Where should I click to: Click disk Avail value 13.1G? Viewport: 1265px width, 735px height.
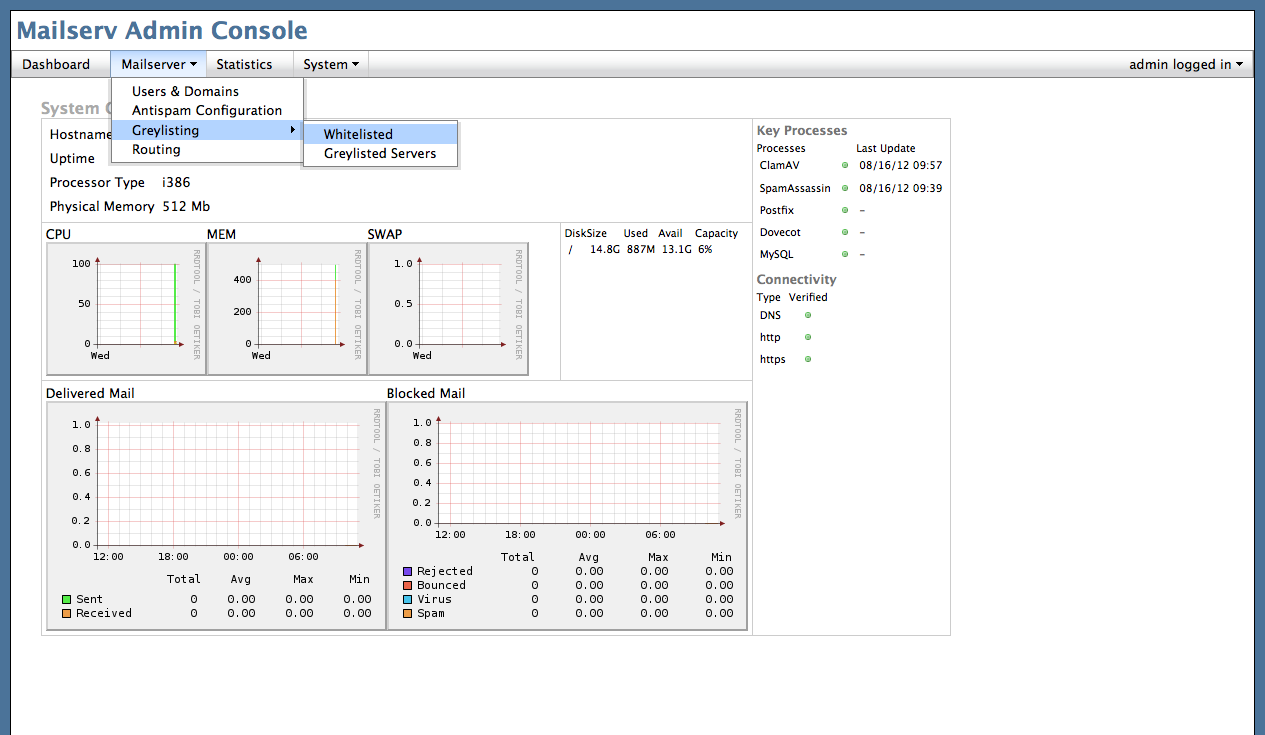point(676,249)
